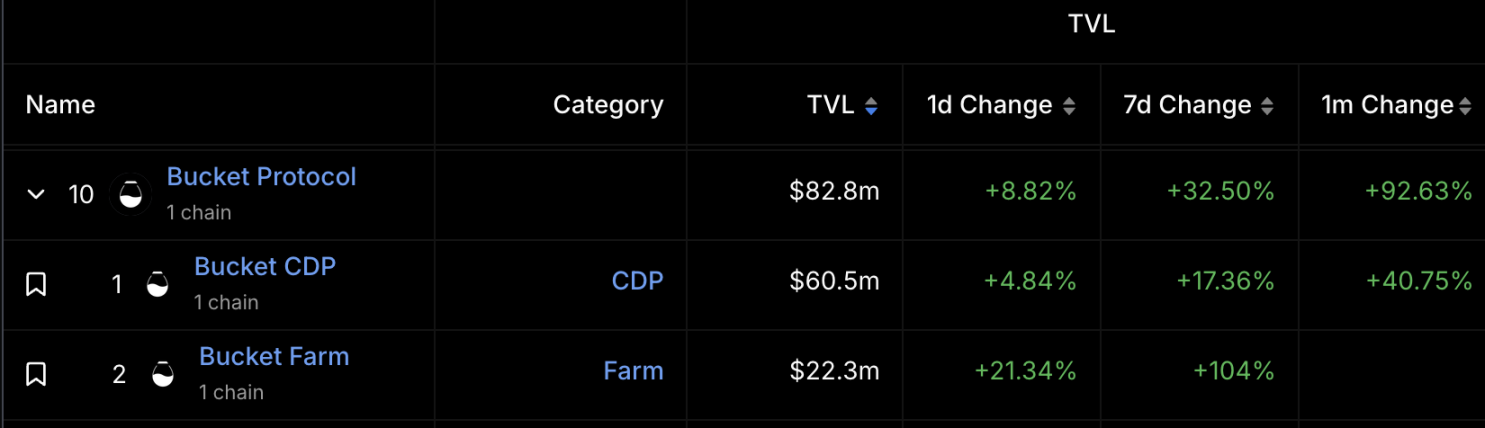Open the Bucket Protocol link

[261, 177]
